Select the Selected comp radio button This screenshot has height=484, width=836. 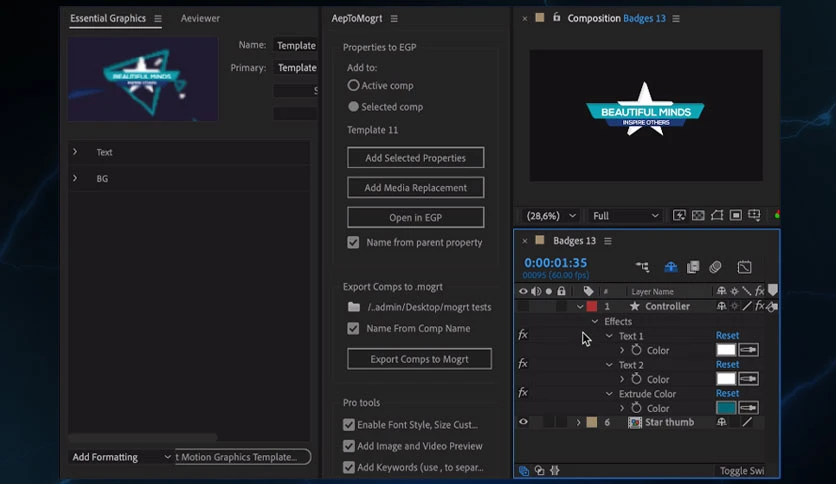353,107
